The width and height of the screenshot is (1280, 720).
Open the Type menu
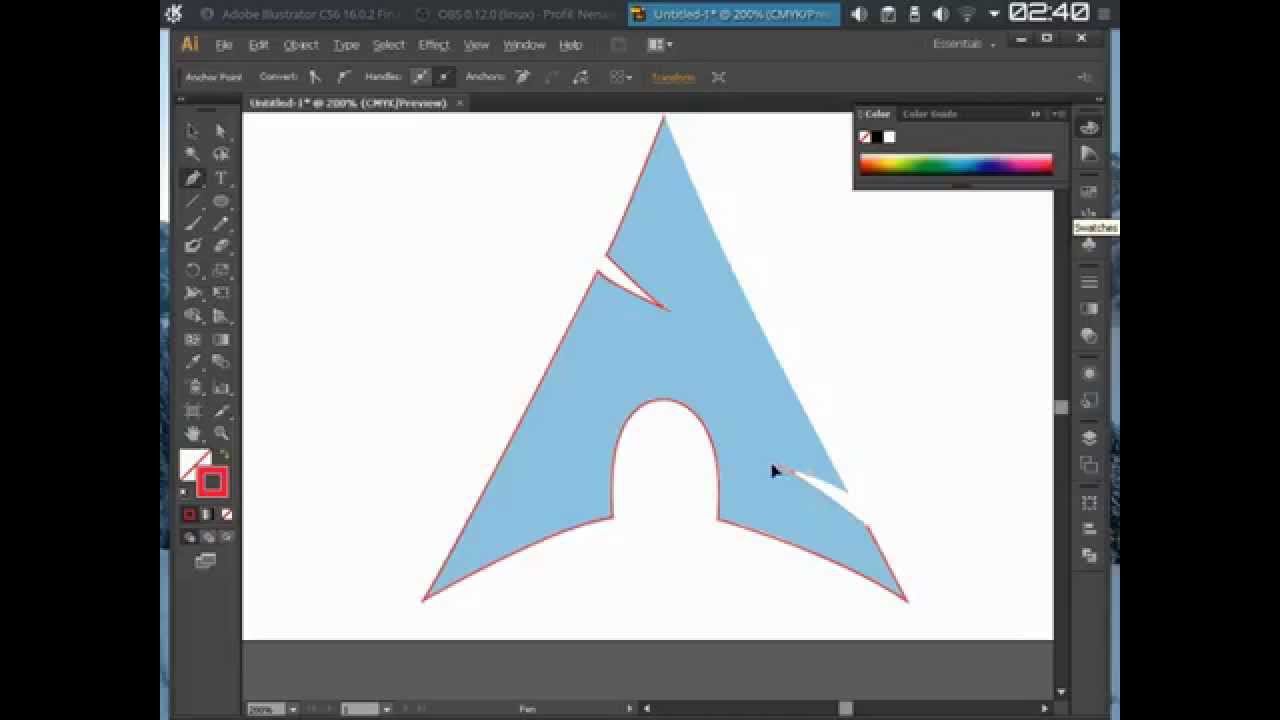pos(346,45)
